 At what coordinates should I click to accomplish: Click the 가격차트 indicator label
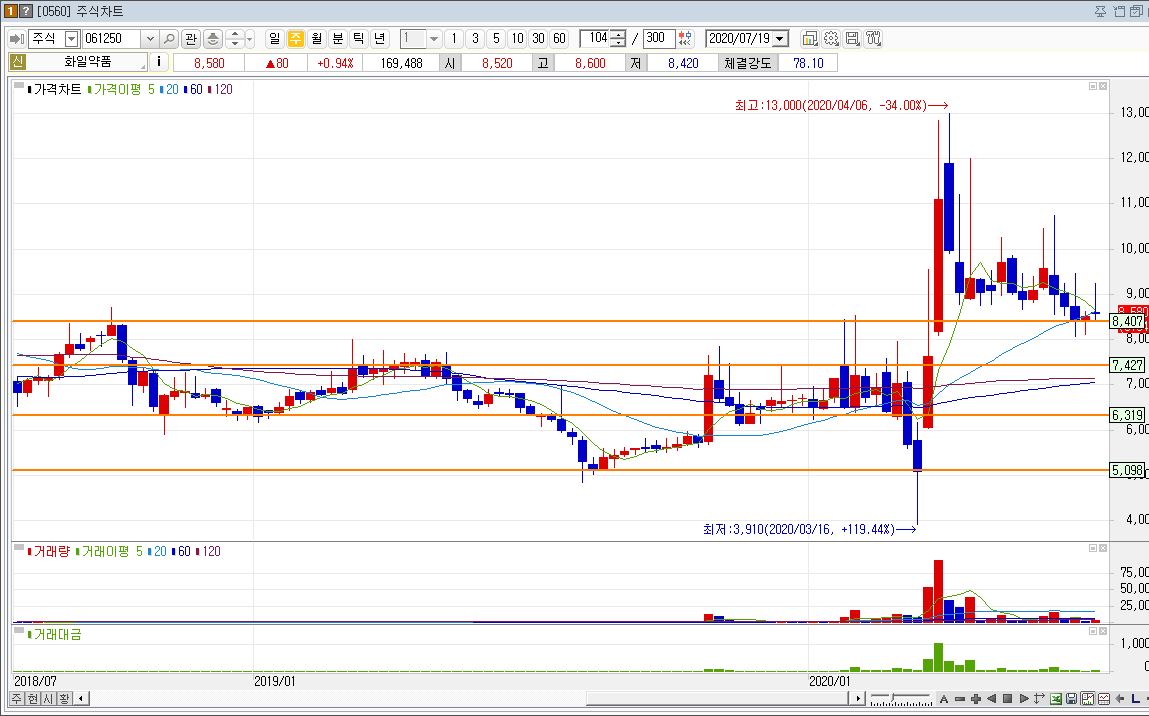57,89
